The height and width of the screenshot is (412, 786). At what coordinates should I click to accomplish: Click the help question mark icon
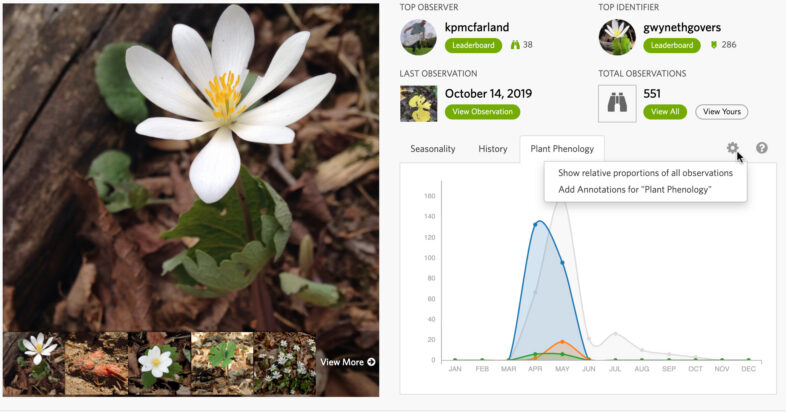tap(761, 148)
